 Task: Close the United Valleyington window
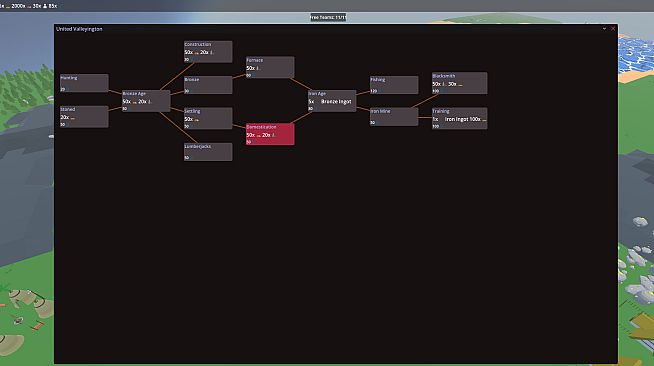(x=613, y=29)
